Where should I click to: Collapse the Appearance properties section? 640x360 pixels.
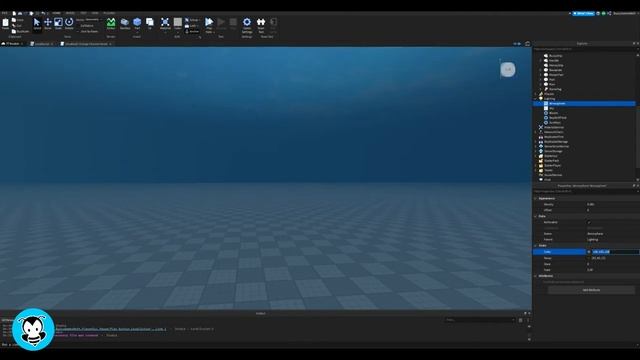536,198
